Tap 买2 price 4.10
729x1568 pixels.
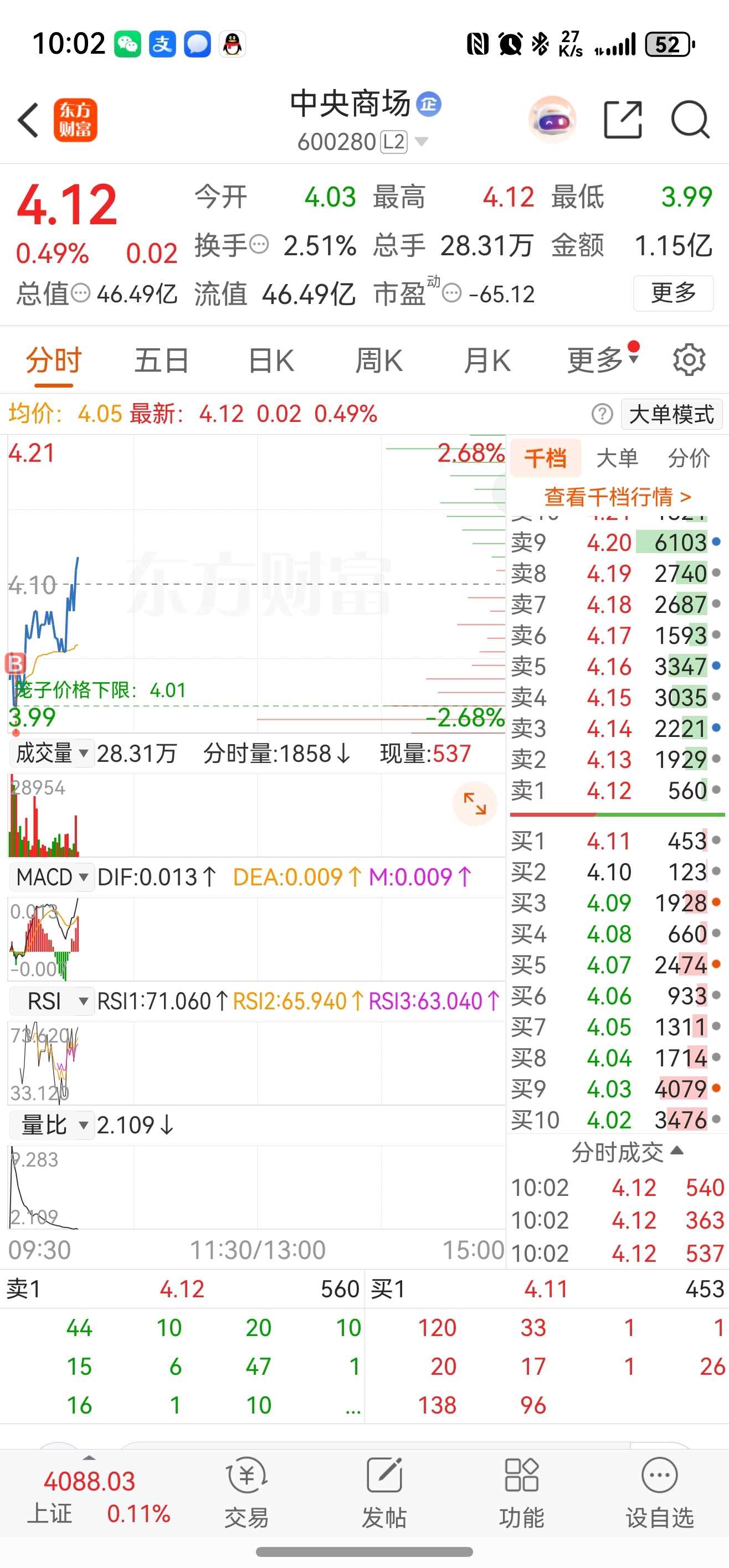tap(609, 871)
